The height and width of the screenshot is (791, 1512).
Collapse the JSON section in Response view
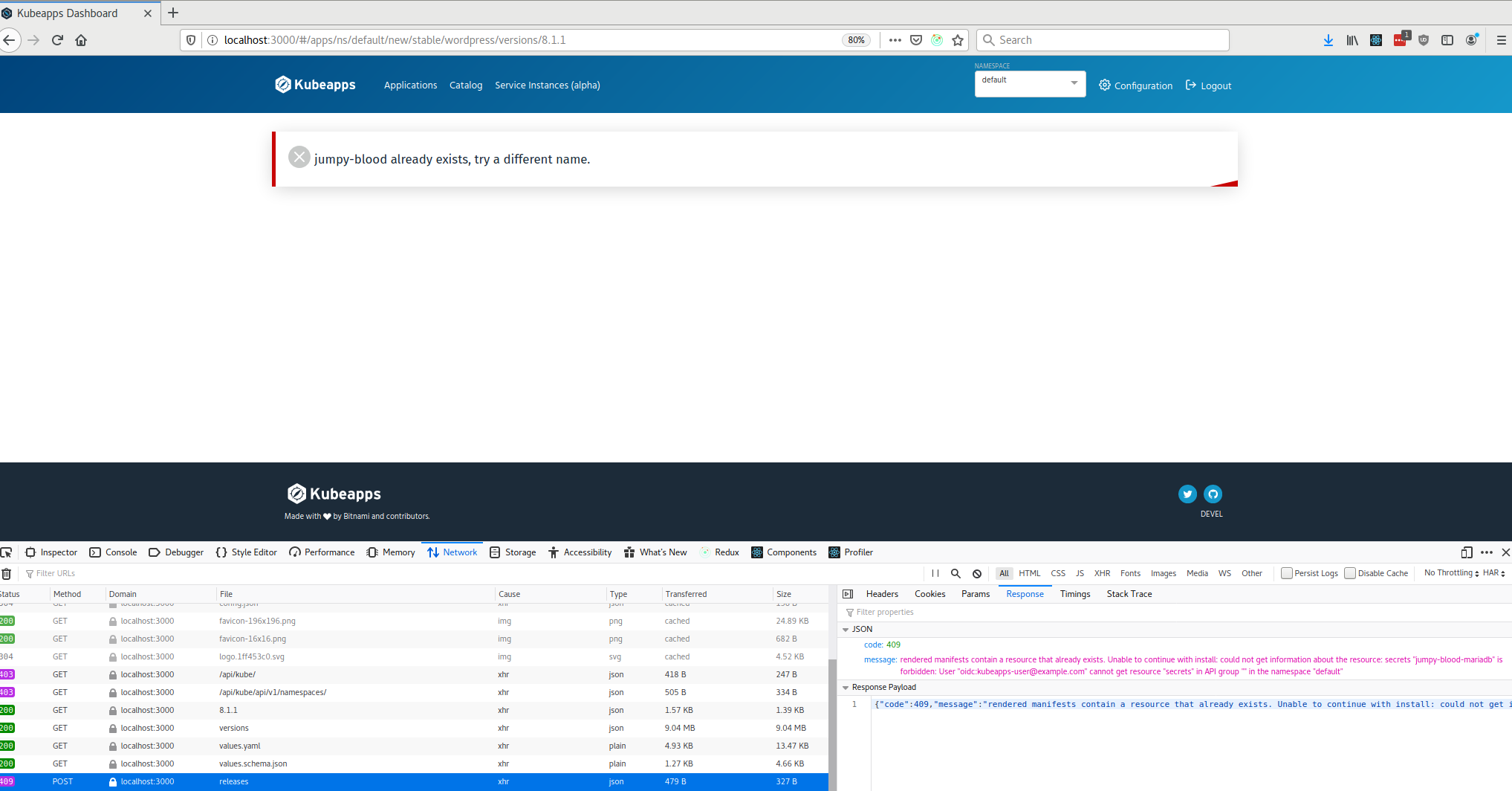[847, 628]
